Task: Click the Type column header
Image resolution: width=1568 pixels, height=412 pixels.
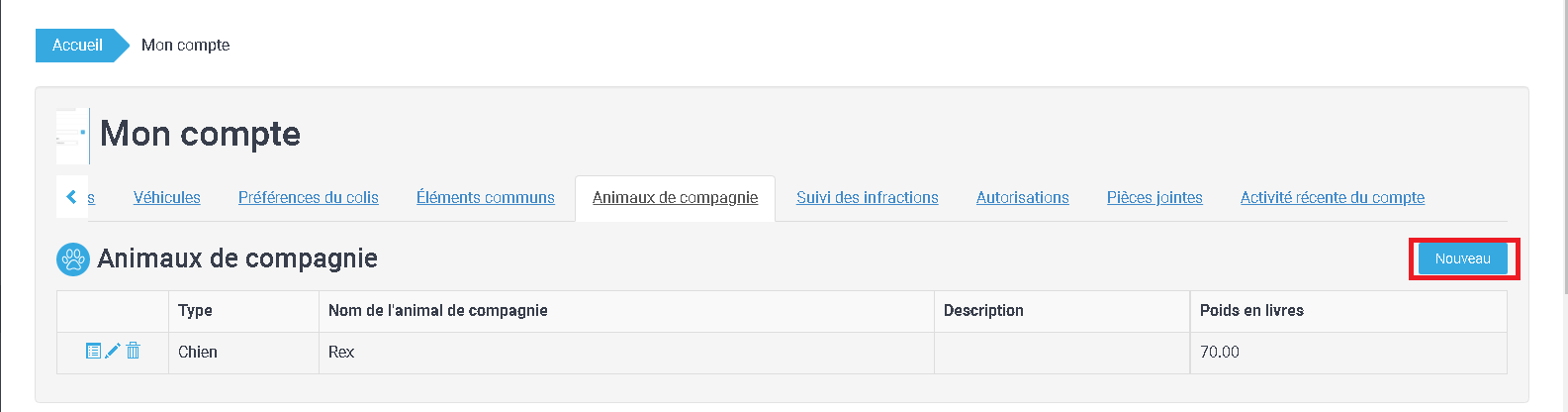Action: (195, 310)
